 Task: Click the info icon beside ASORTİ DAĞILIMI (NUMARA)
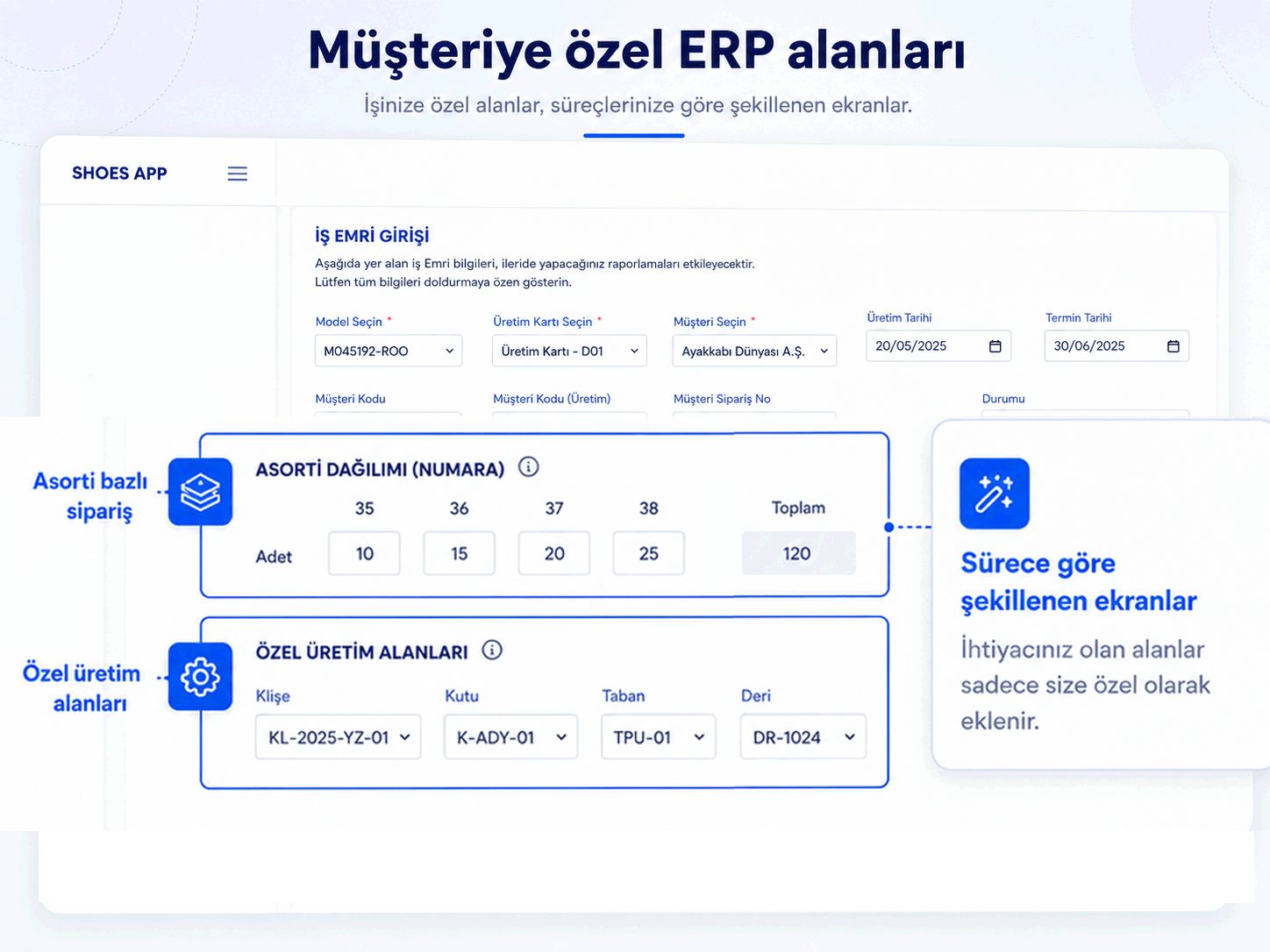528,467
